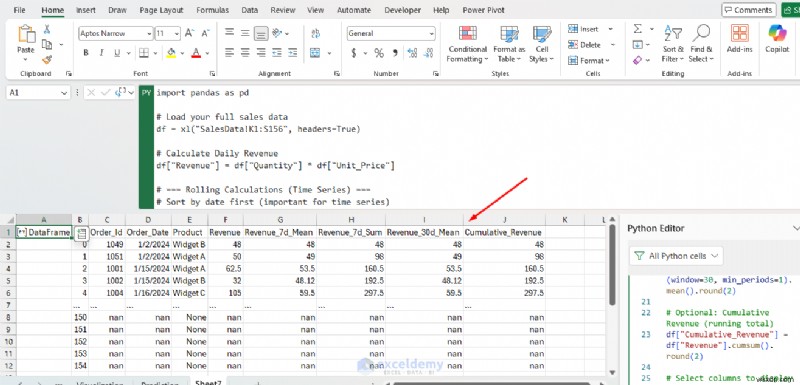Select the Format Painter brush
This screenshot has height=385, width=800.
click(x=47, y=60)
